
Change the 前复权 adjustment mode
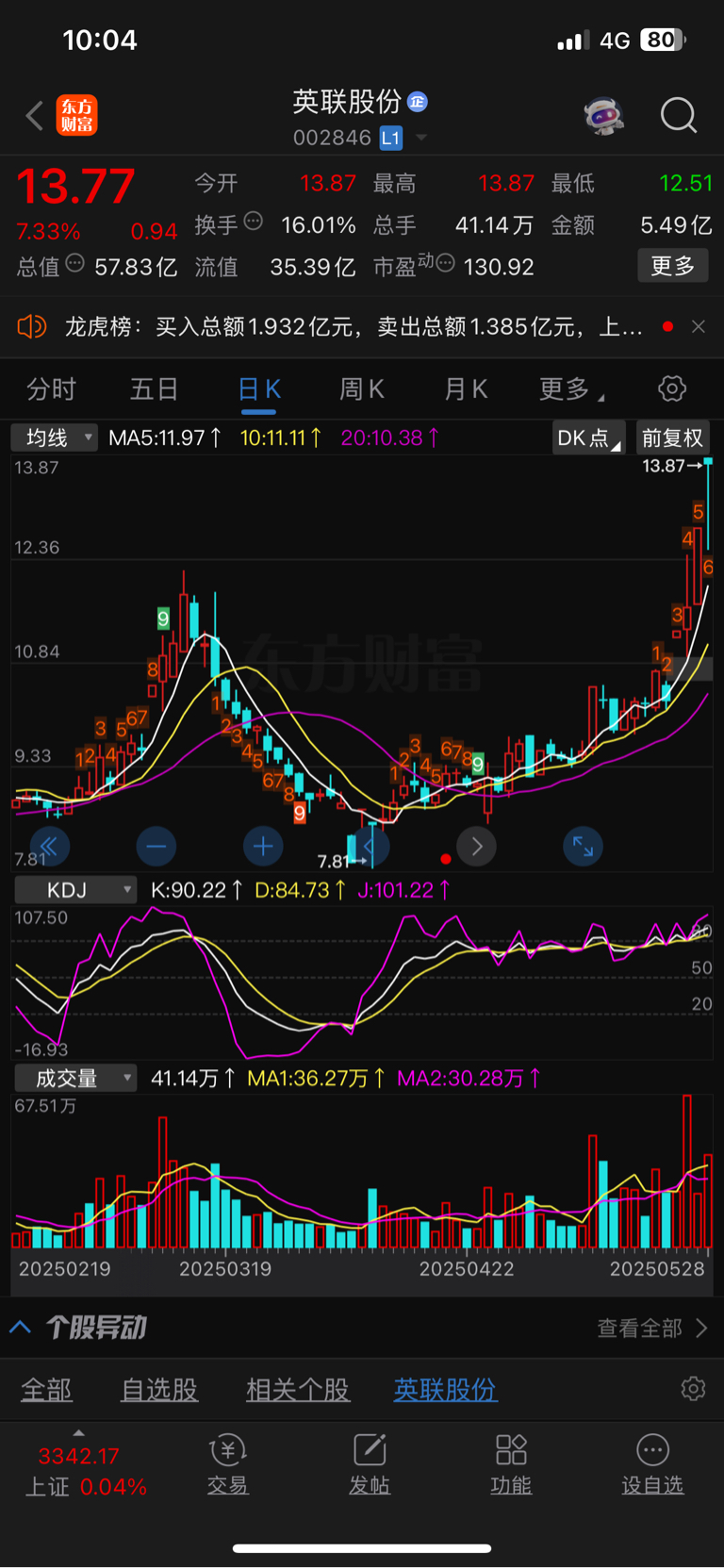672,437
